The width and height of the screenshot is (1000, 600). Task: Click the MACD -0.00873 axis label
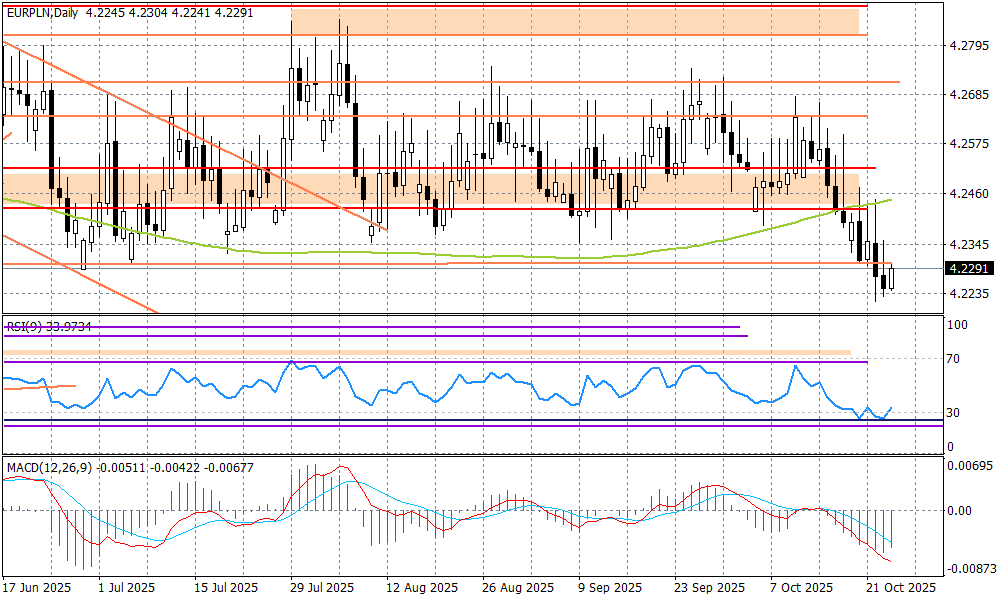[x=968, y=567]
